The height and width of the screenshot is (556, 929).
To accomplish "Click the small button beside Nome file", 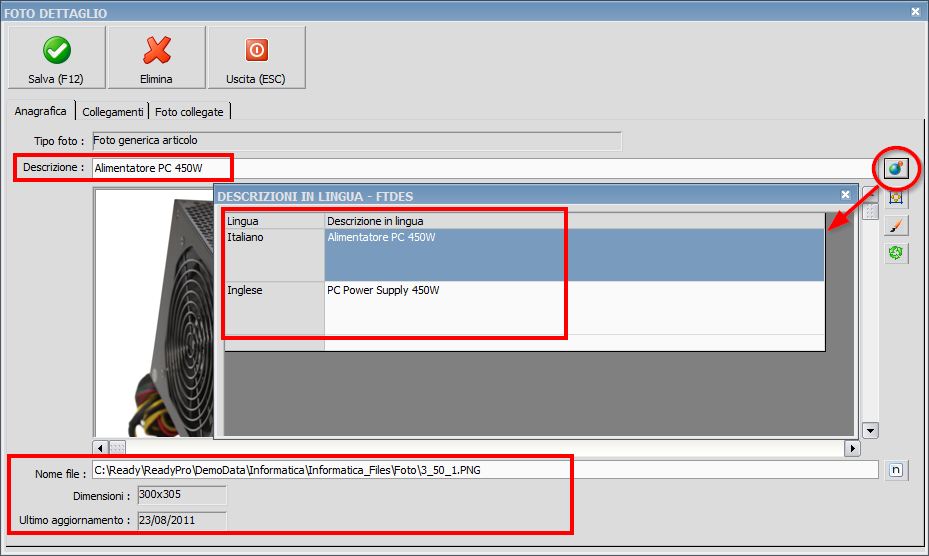I will pyautogui.click(x=896, y=470).
